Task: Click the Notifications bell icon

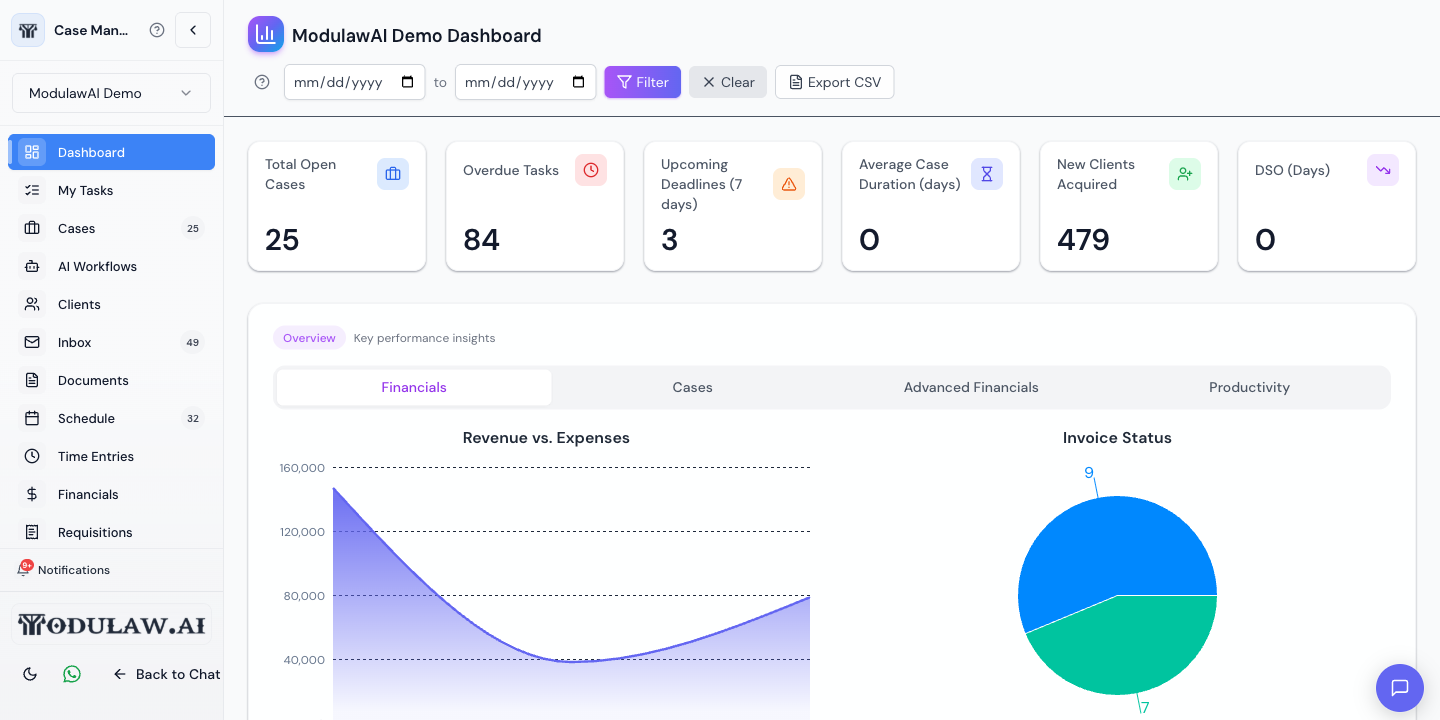Action: 24,569
